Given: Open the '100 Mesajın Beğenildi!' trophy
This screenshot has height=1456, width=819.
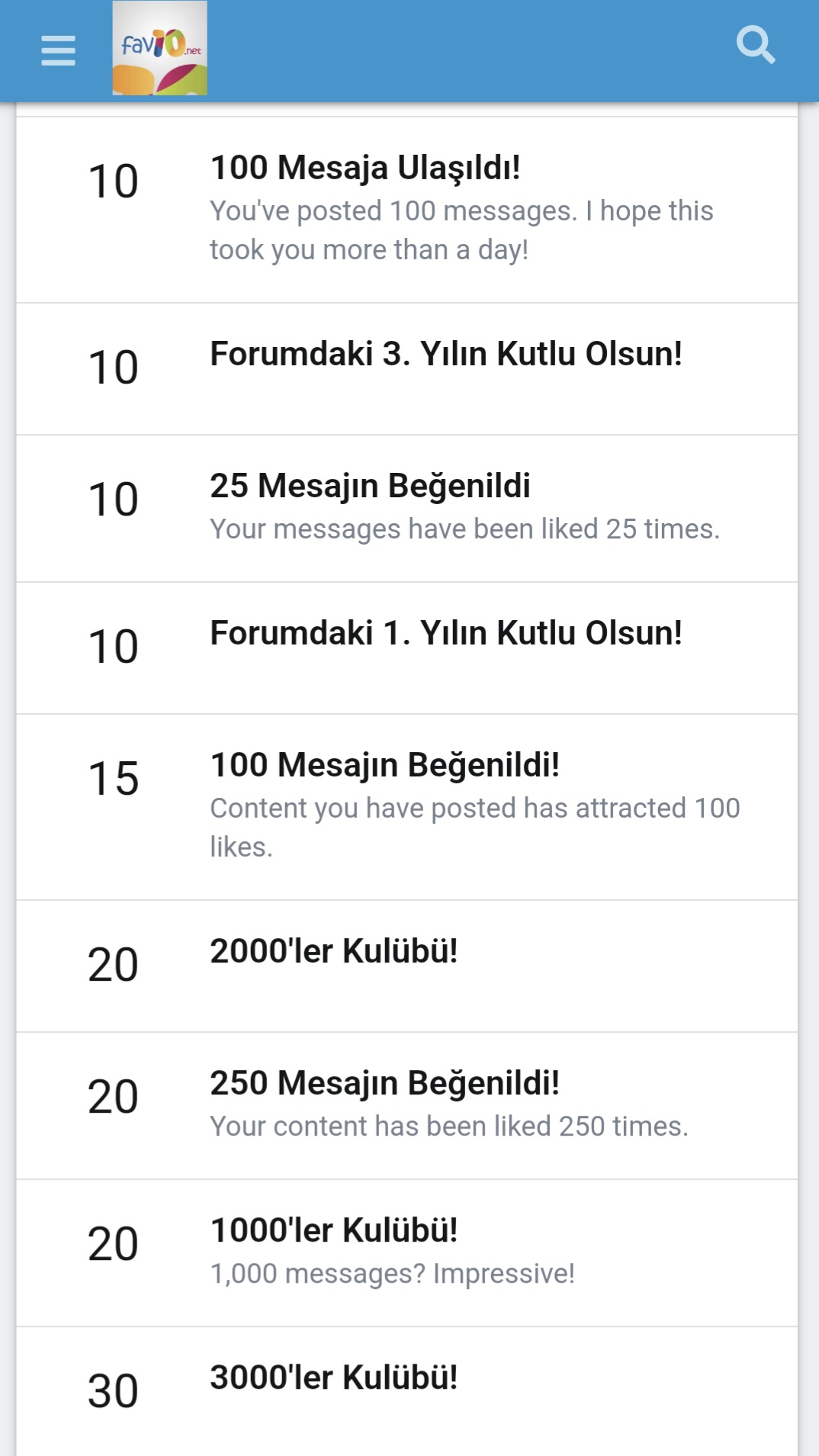Looking at the screenshot, I should click(384, 765).
